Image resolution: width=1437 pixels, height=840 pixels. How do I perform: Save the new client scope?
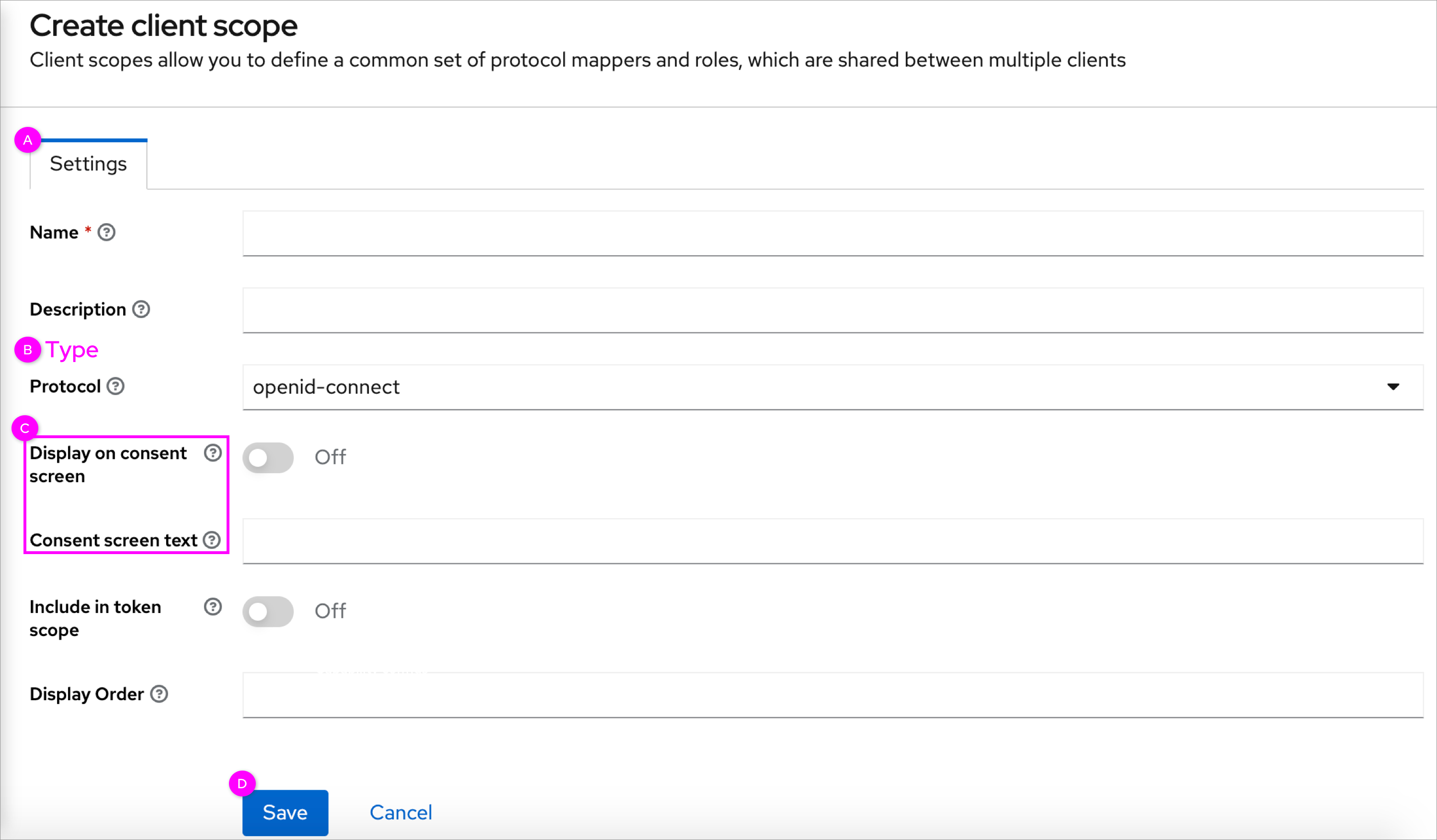coord(285,812)
